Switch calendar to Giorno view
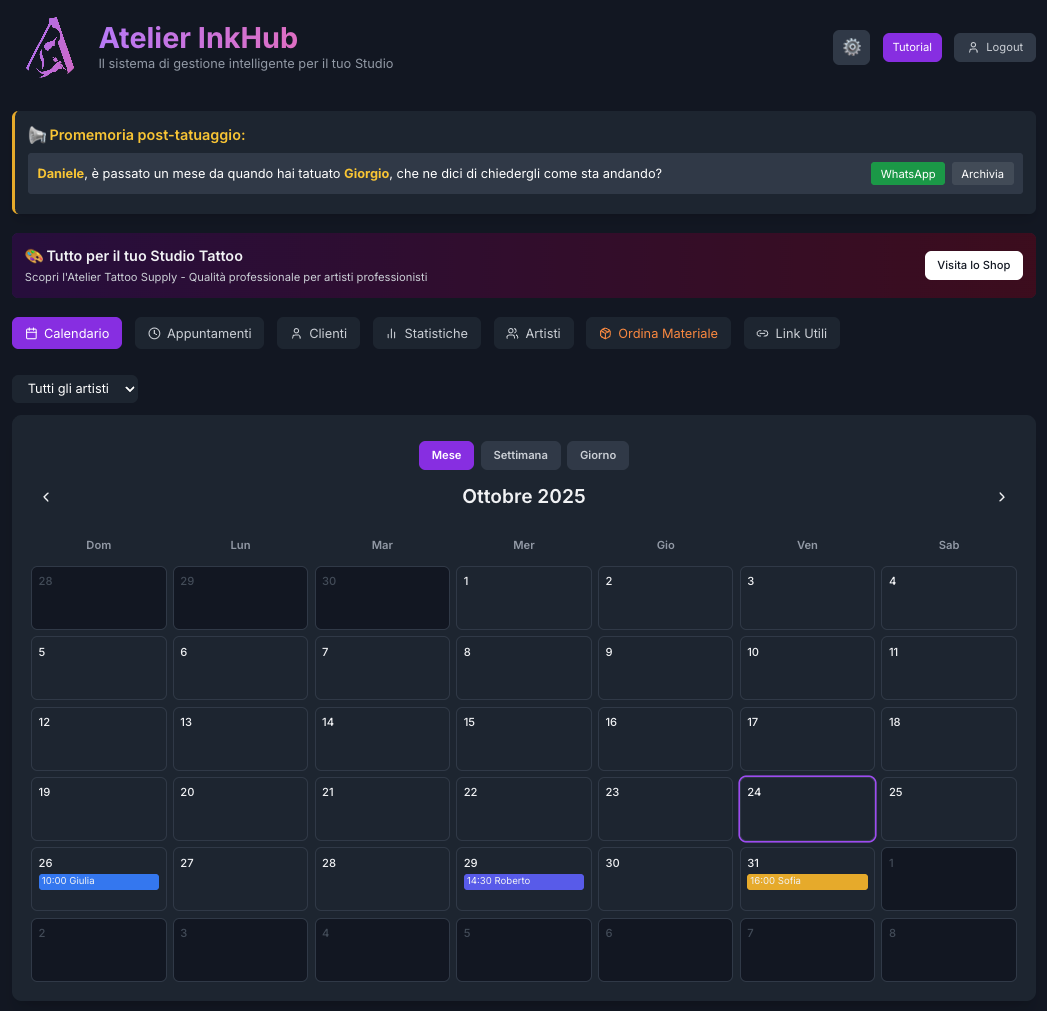The width and height of the screenshot is (1047, 1011). tap(598, 455)
